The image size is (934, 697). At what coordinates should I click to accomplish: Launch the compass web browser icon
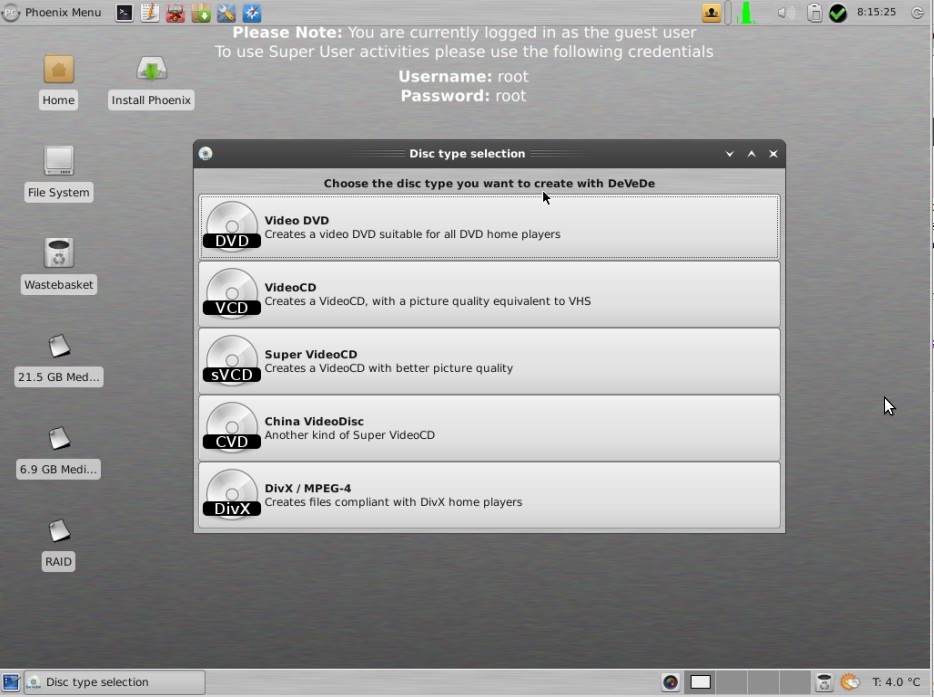252,13
